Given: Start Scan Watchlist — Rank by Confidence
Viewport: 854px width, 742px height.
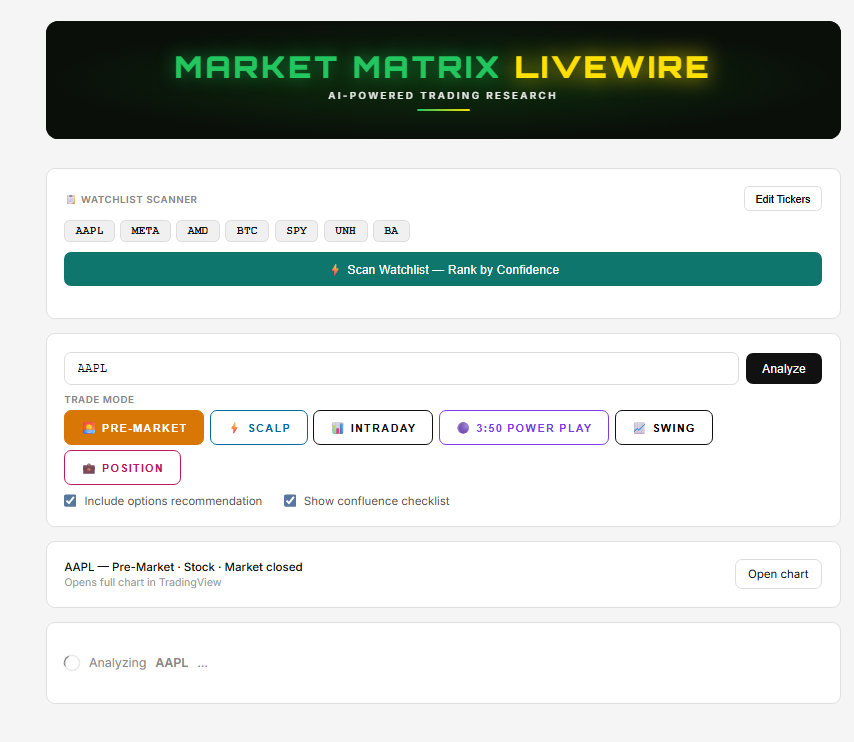Looking at the screenshot, I should click(443, 269).
